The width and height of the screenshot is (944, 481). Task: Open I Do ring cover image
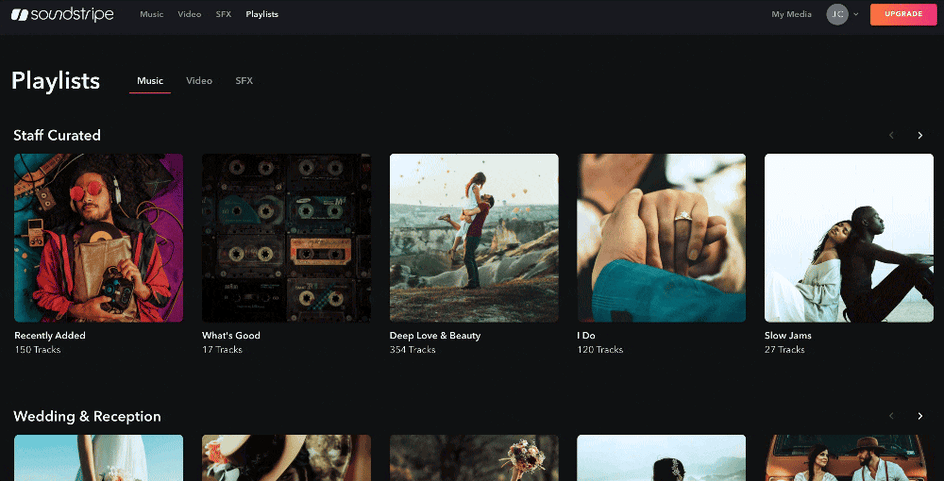pos(662,238)
